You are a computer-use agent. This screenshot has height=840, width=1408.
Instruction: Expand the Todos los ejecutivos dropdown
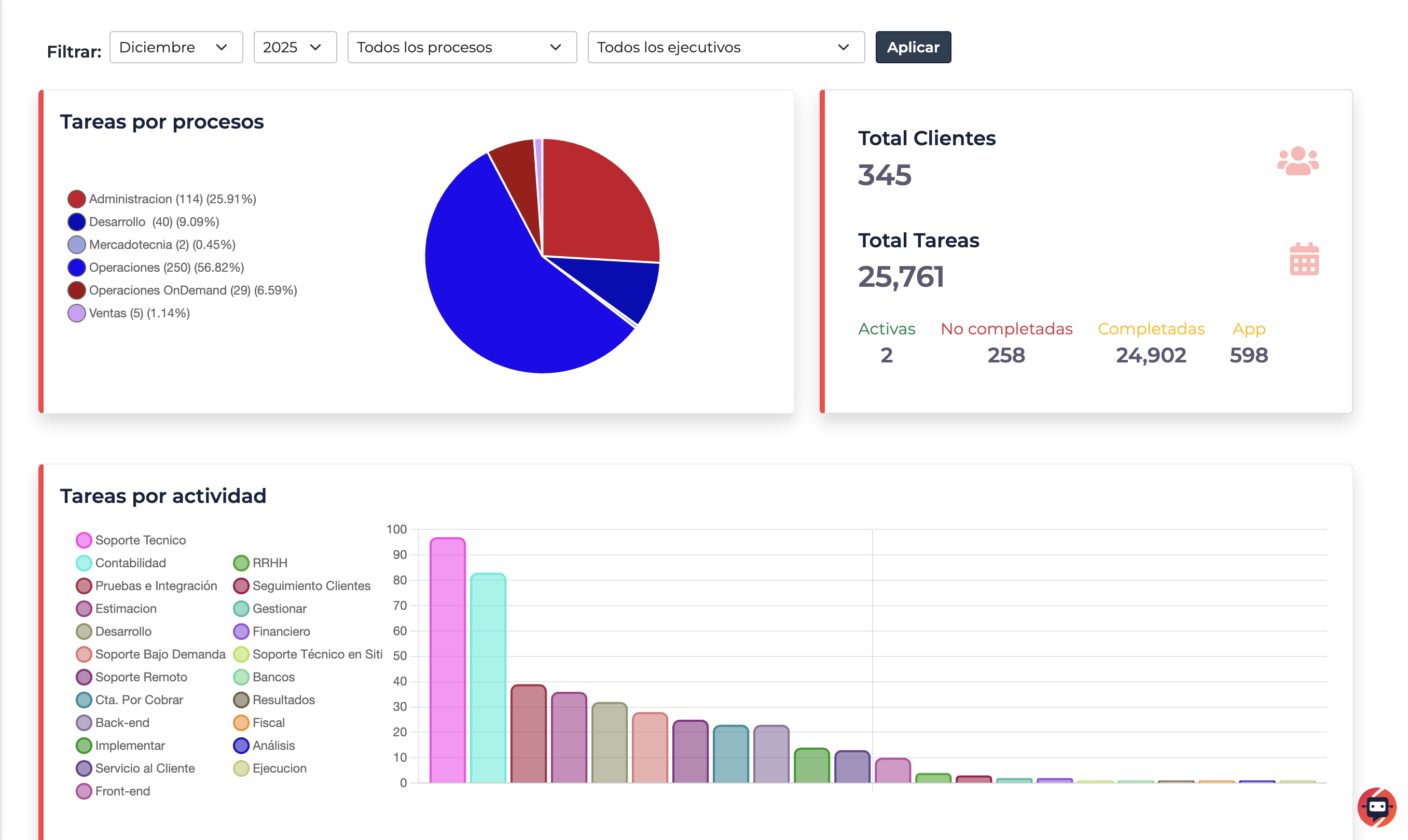point(725,47)
